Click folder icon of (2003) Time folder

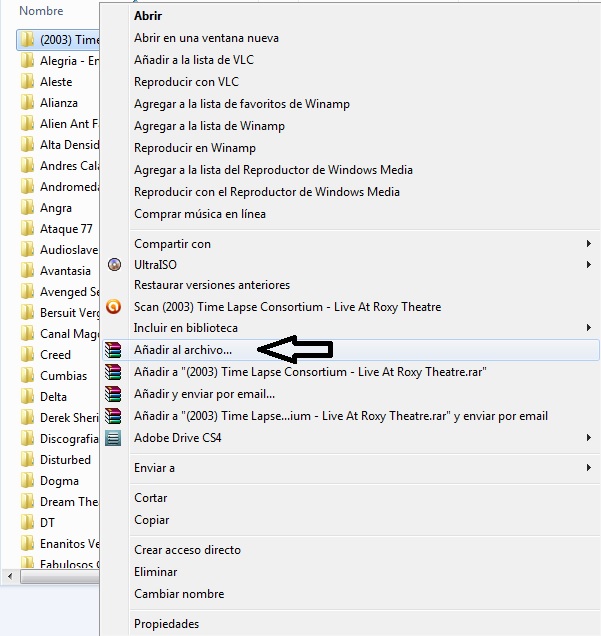click(27, 40)
